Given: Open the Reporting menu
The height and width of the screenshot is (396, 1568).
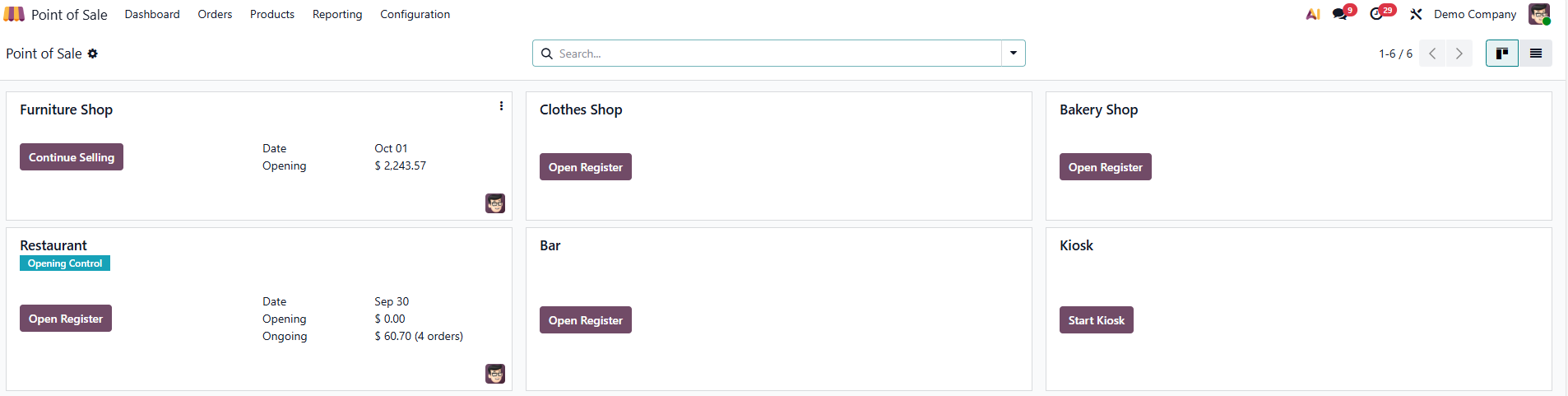Looking at the screenshot, I should [x=337, y=14].
